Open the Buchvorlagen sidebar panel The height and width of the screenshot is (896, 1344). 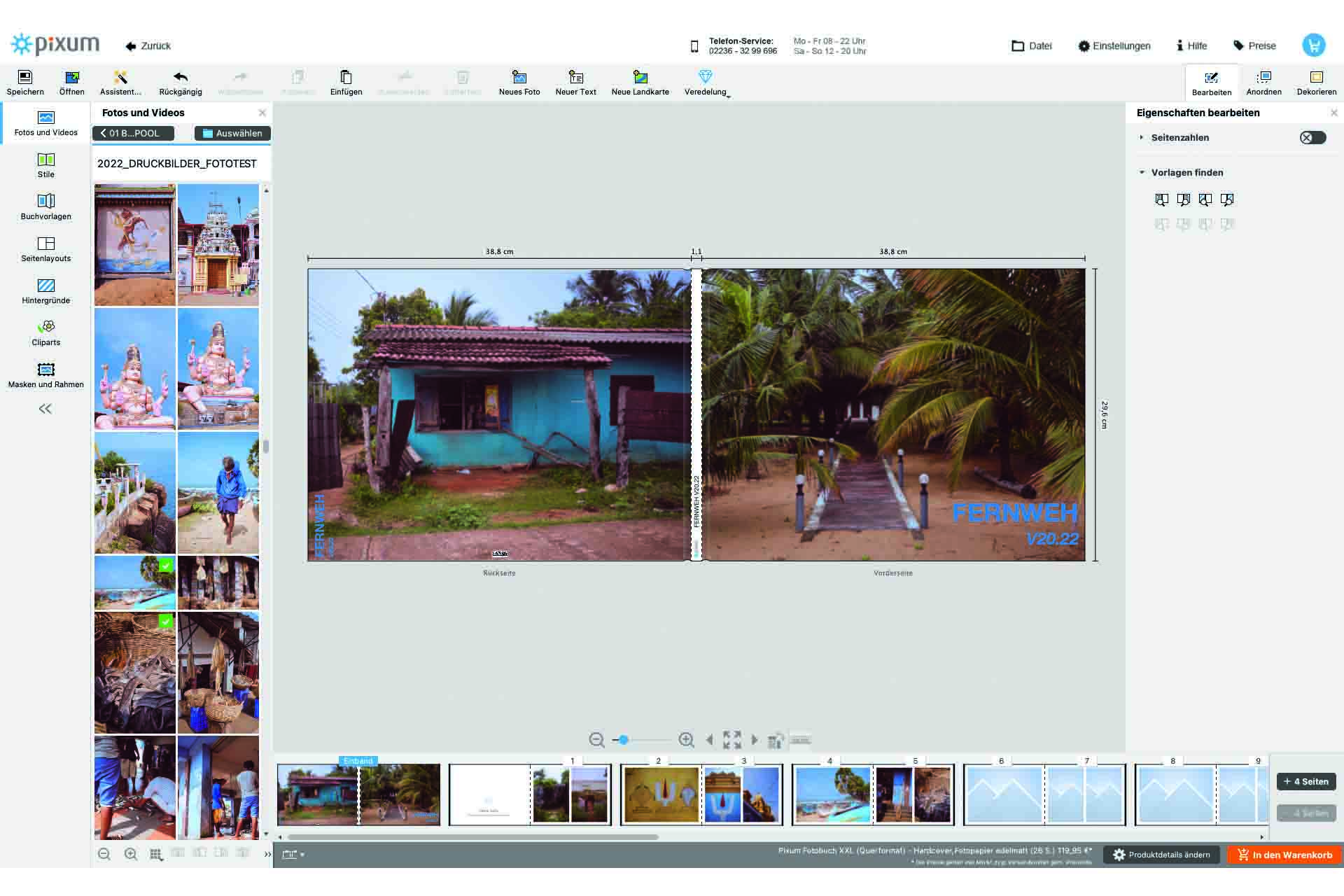pos(46,207)
